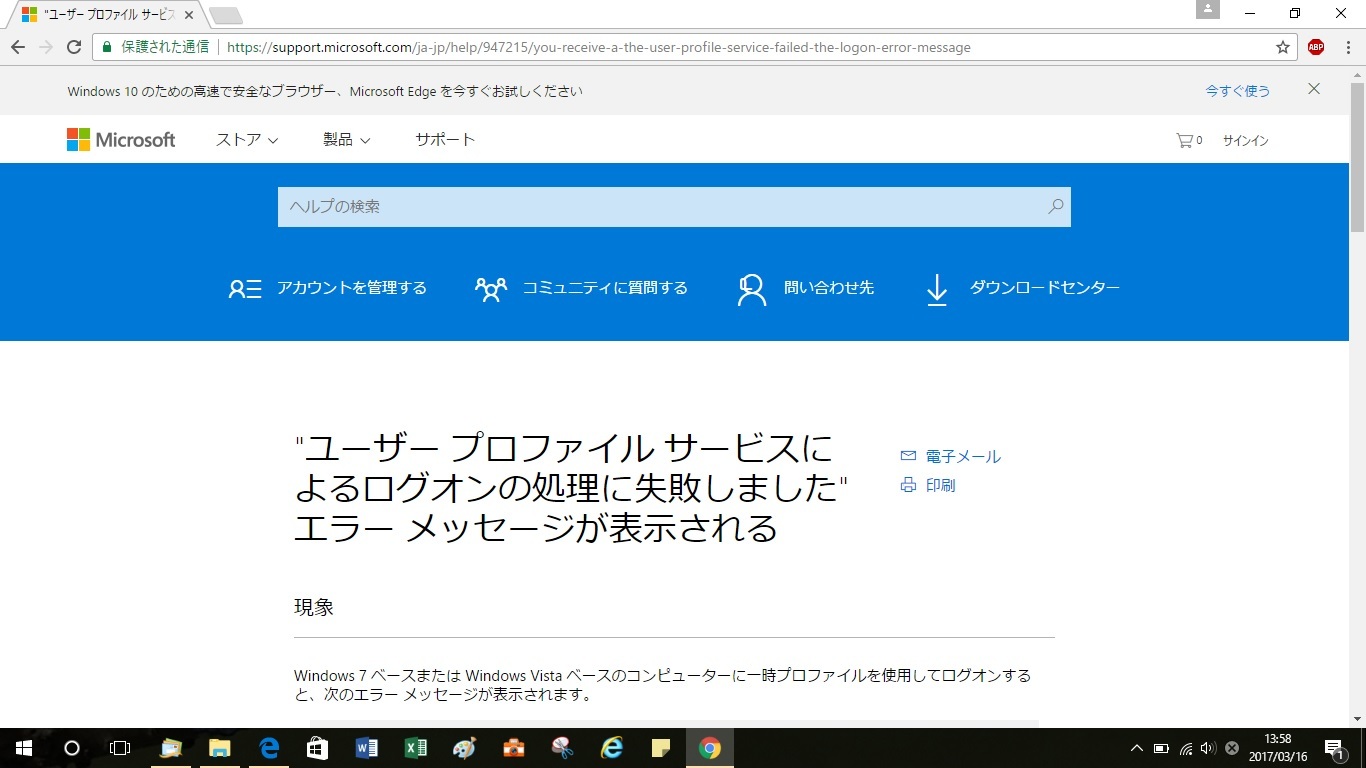The width and height of the screenshot is (1366, 768).
Task: Click the 印刷 print link
Action: 941,486
